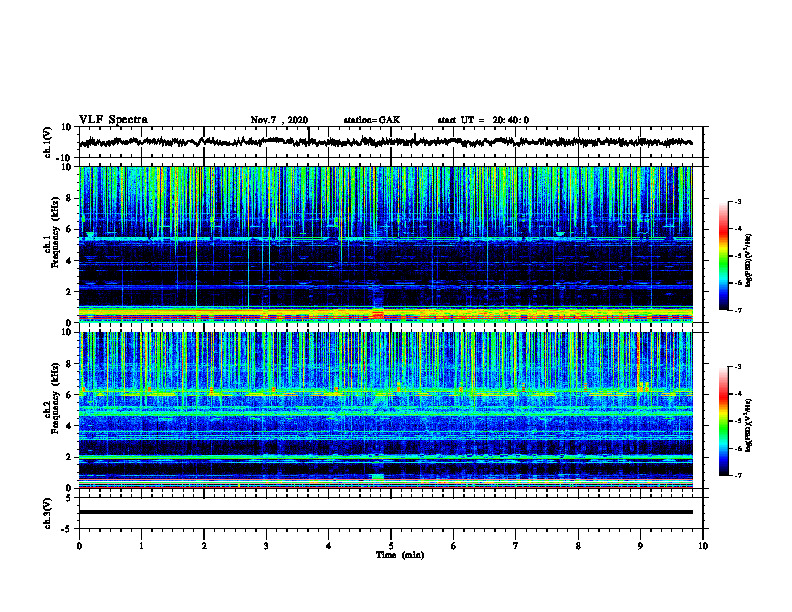Select the "Nov.7 , 2020" date text

coord(279,120)
